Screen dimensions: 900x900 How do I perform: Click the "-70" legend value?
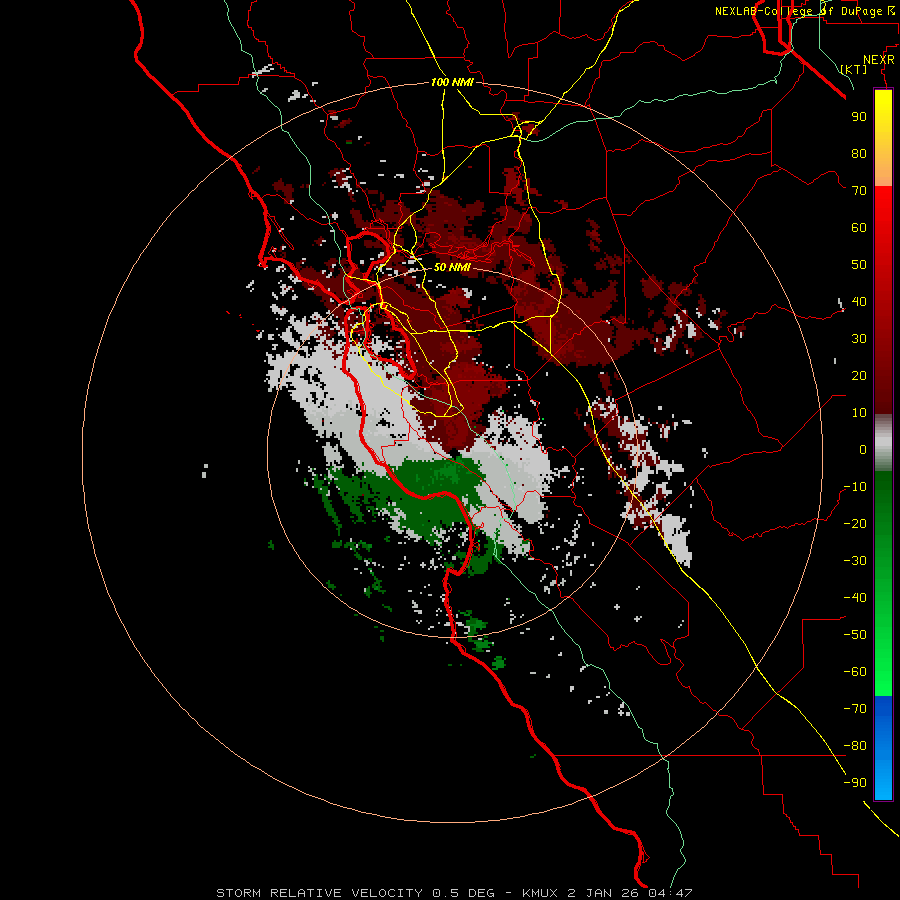click(855, 709)
